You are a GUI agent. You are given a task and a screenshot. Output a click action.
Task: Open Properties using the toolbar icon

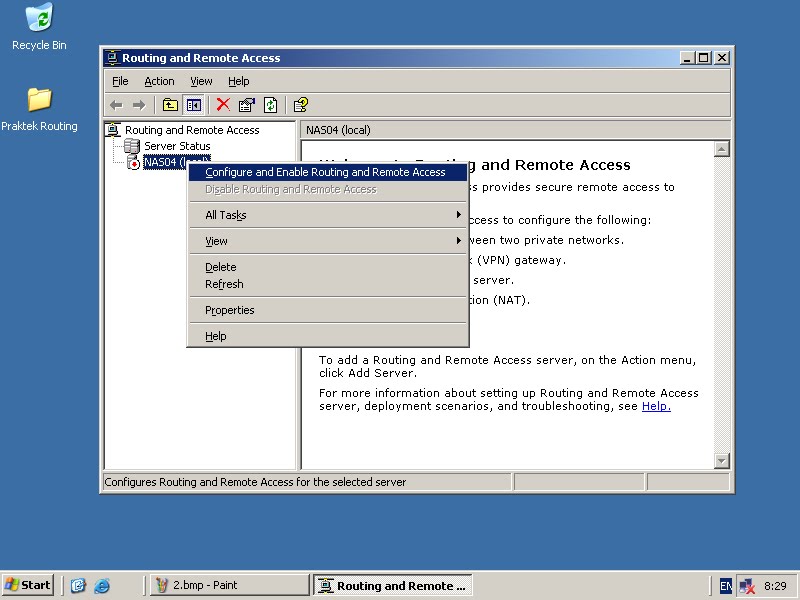pyautogui.click(x=246, y=104)
